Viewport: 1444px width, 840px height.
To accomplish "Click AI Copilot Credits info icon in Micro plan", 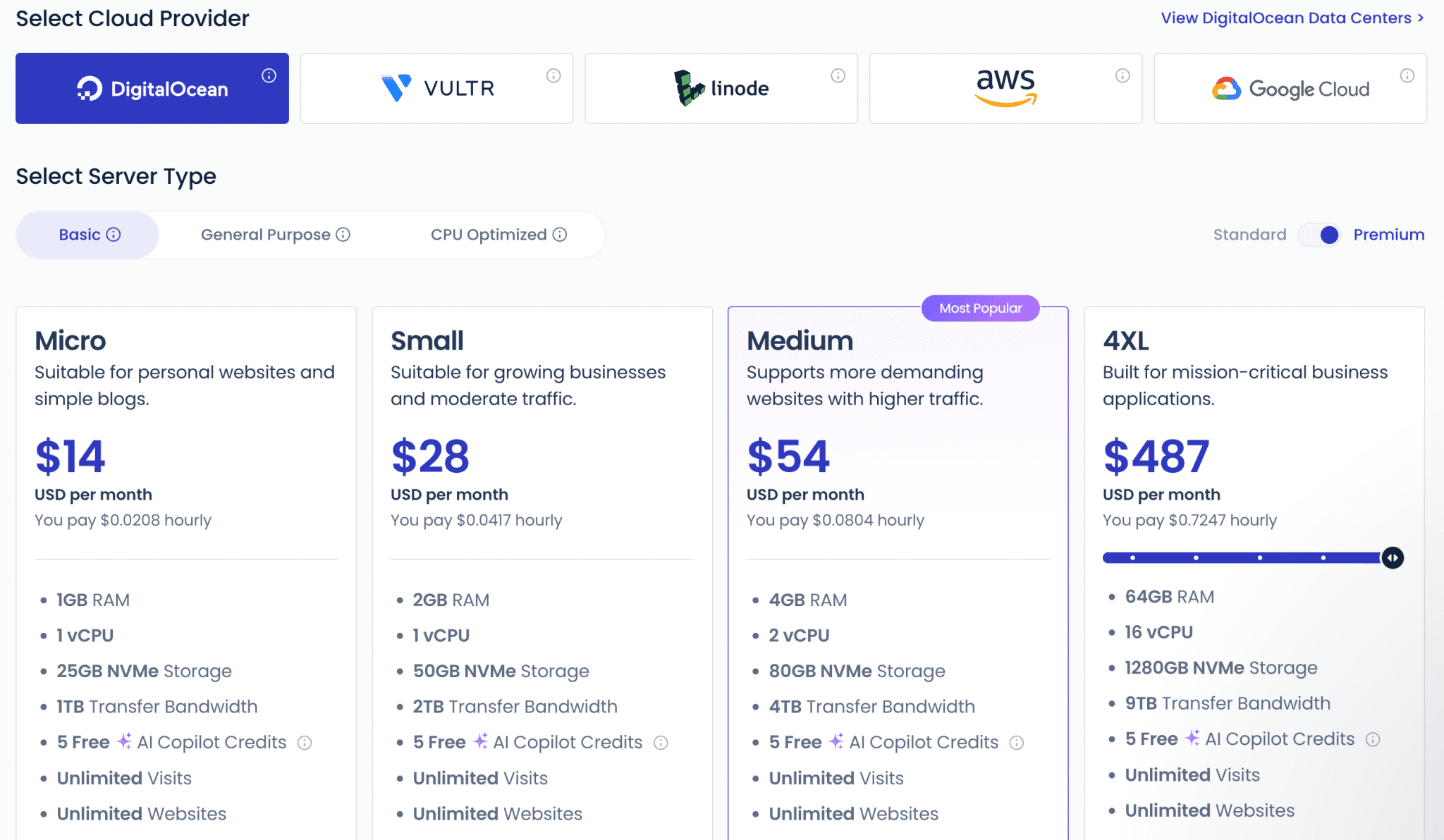I will click(305, 743).
